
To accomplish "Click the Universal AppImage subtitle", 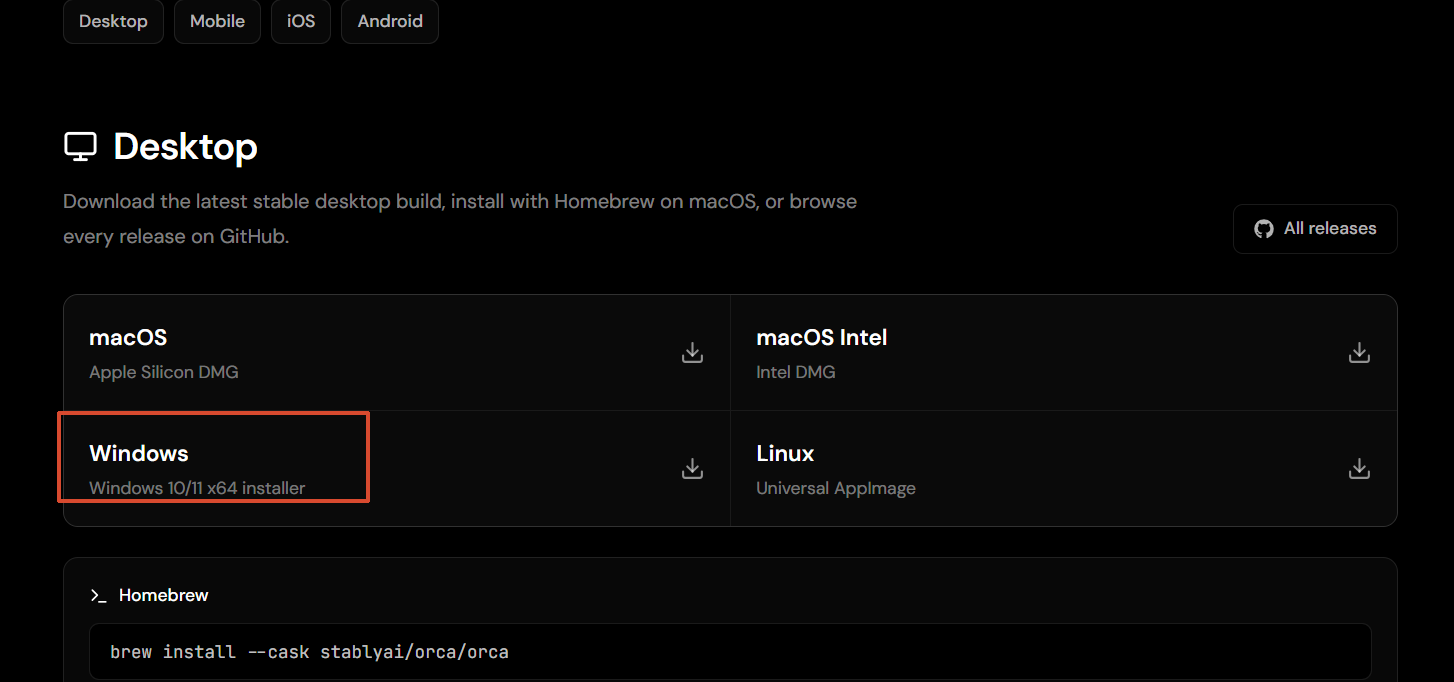I will click(836, 488).
